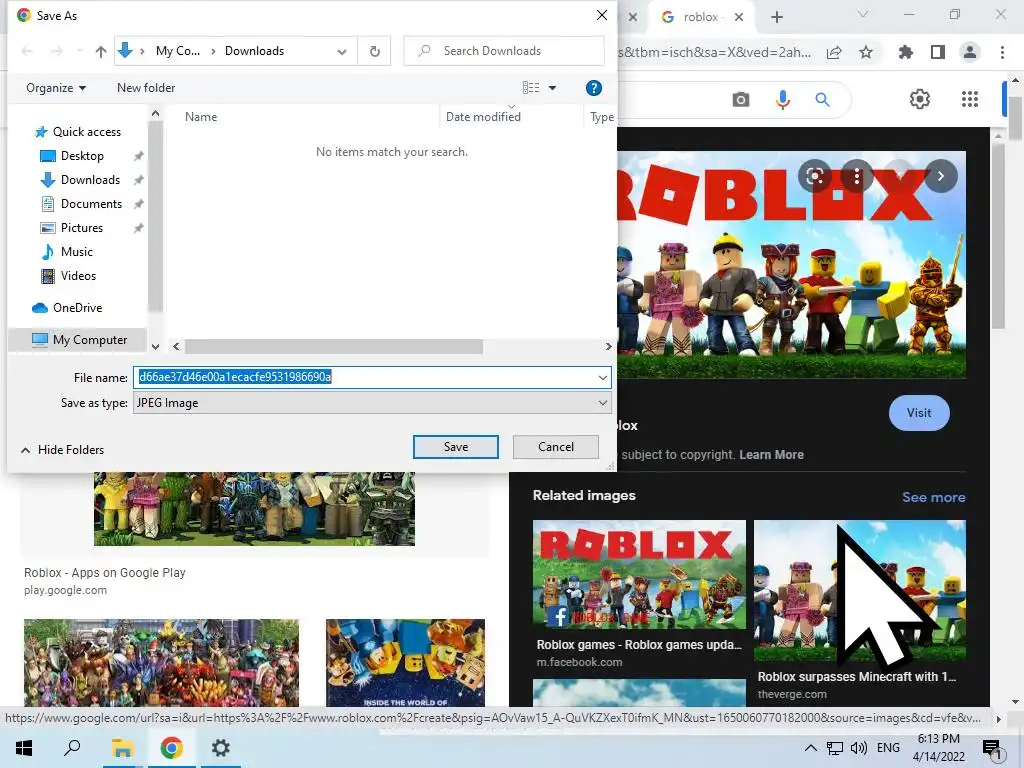The image size is (1024, 768).
Task: Open the Help icon in Save As dialog
Action: pos(594,88)
